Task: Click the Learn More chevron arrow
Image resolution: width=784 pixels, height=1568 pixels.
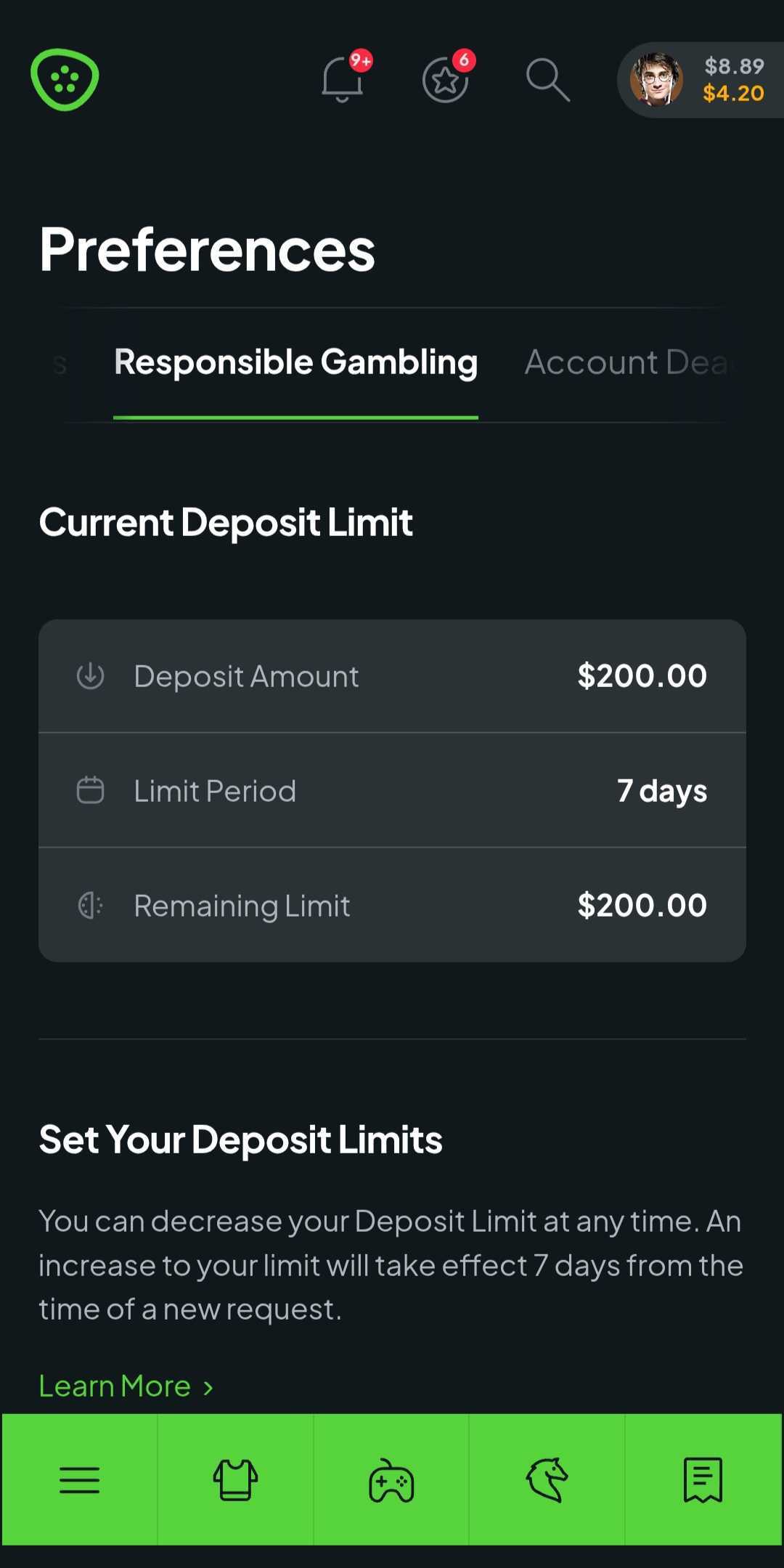Action: point(208,1388)
